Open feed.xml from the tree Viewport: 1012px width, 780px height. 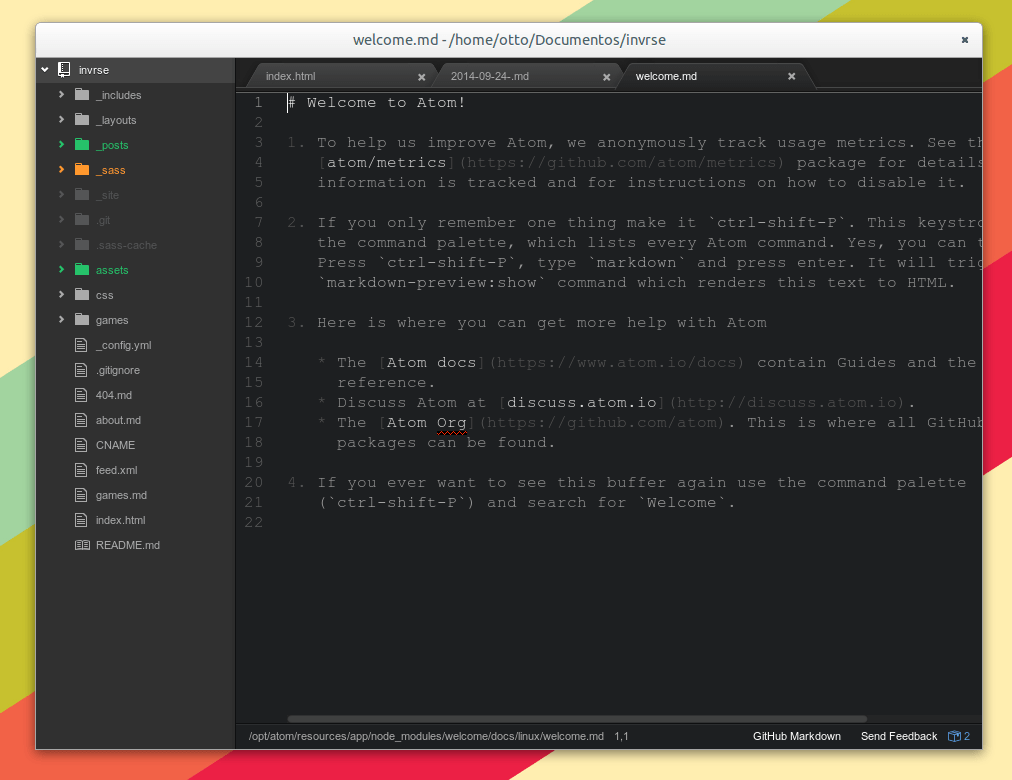click(x=116, y=470)
